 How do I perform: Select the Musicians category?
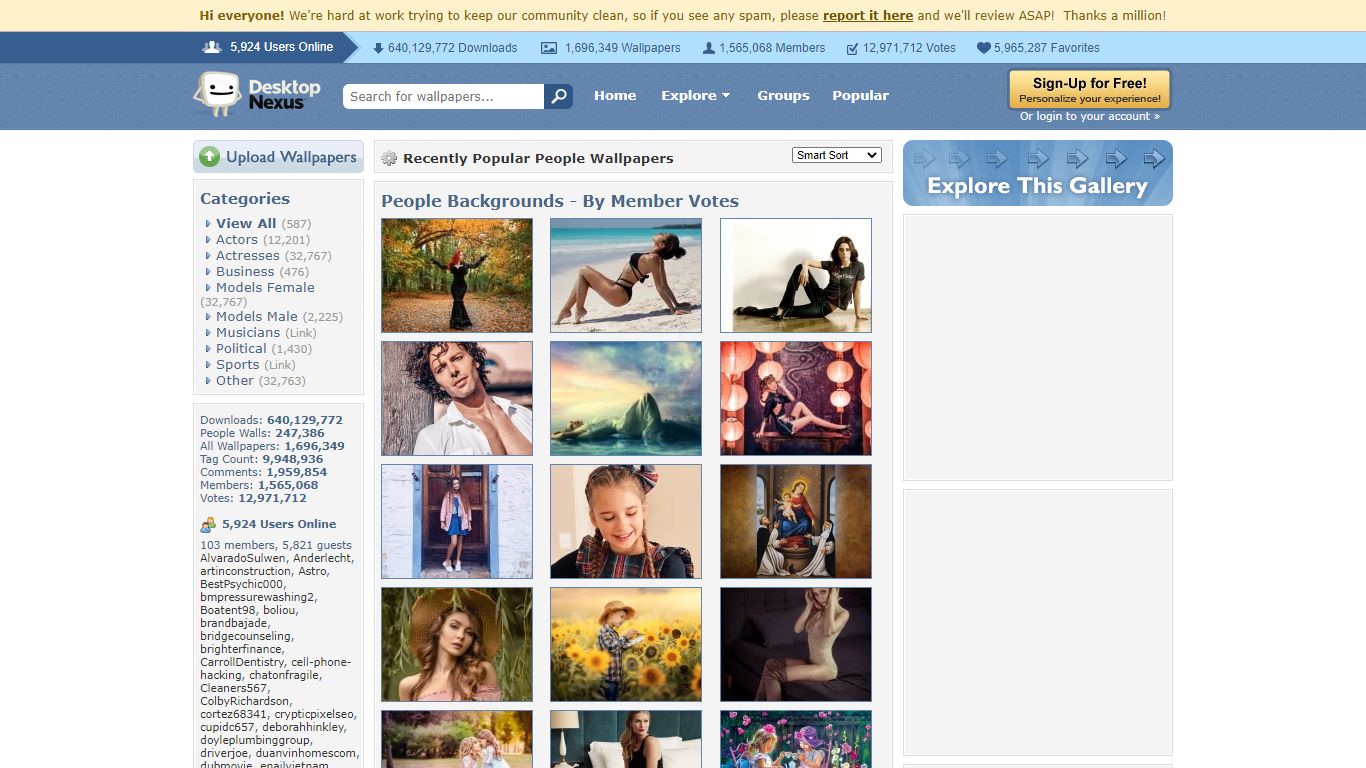[x=248, y=333]
